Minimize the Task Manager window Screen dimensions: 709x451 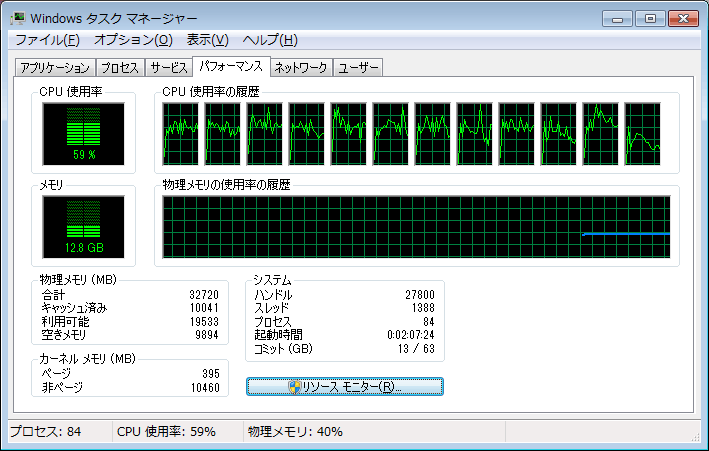(617, 19)
